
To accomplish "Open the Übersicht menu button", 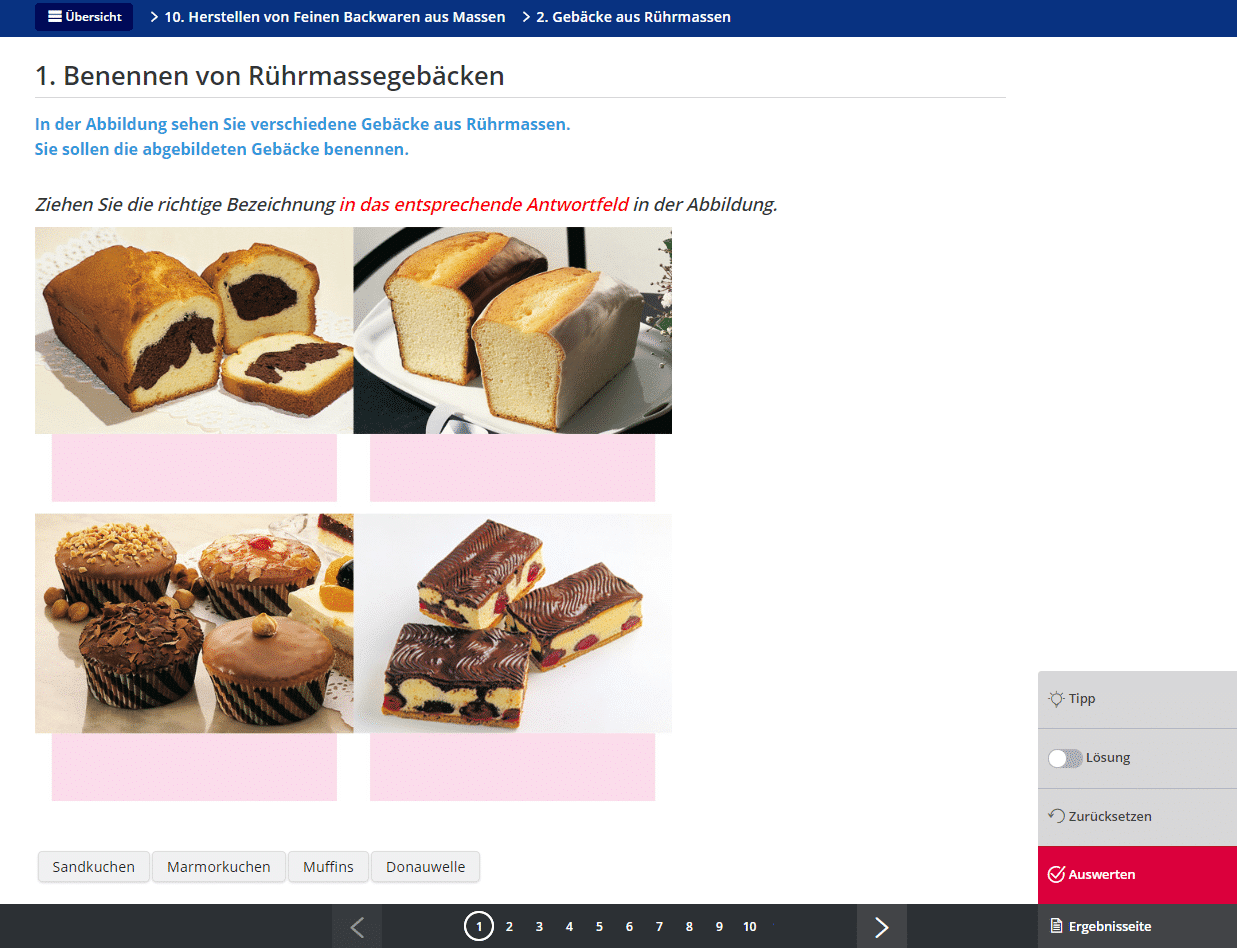I will point(84,17).
